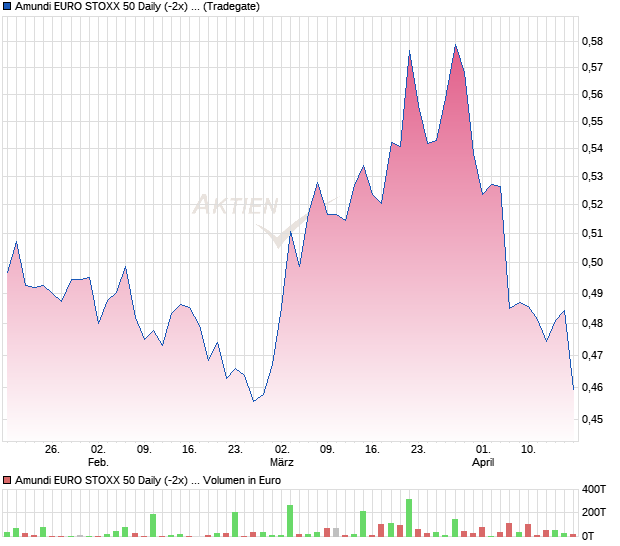Click the blue price legend square
Viewport: 620px width, 546px height.
(7, 7)
